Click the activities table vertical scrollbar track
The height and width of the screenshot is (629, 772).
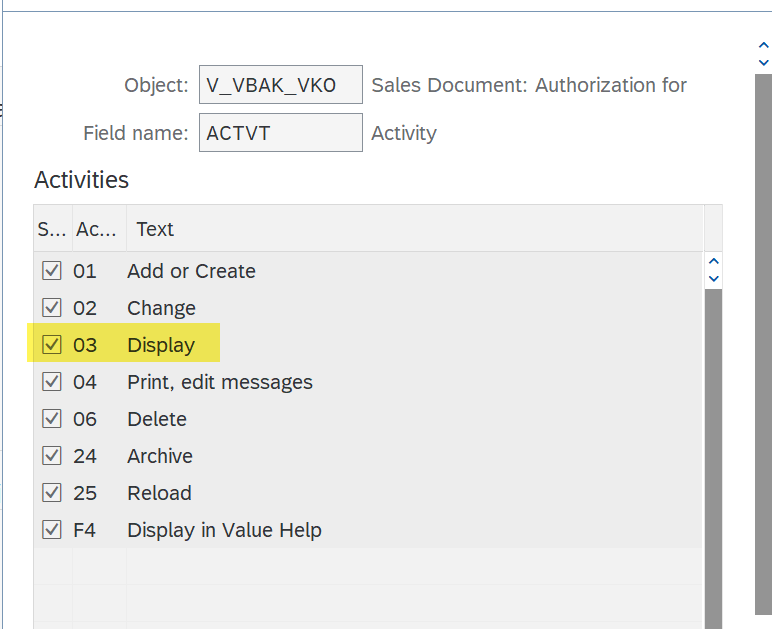[713, 450]
